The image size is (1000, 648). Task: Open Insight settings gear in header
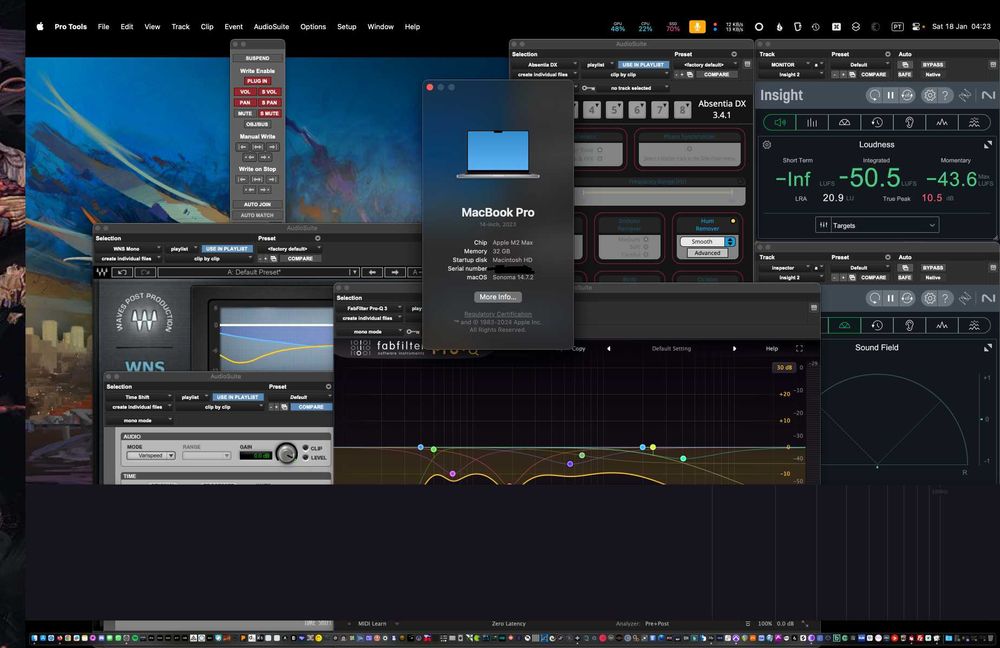[x=929, y=95]
